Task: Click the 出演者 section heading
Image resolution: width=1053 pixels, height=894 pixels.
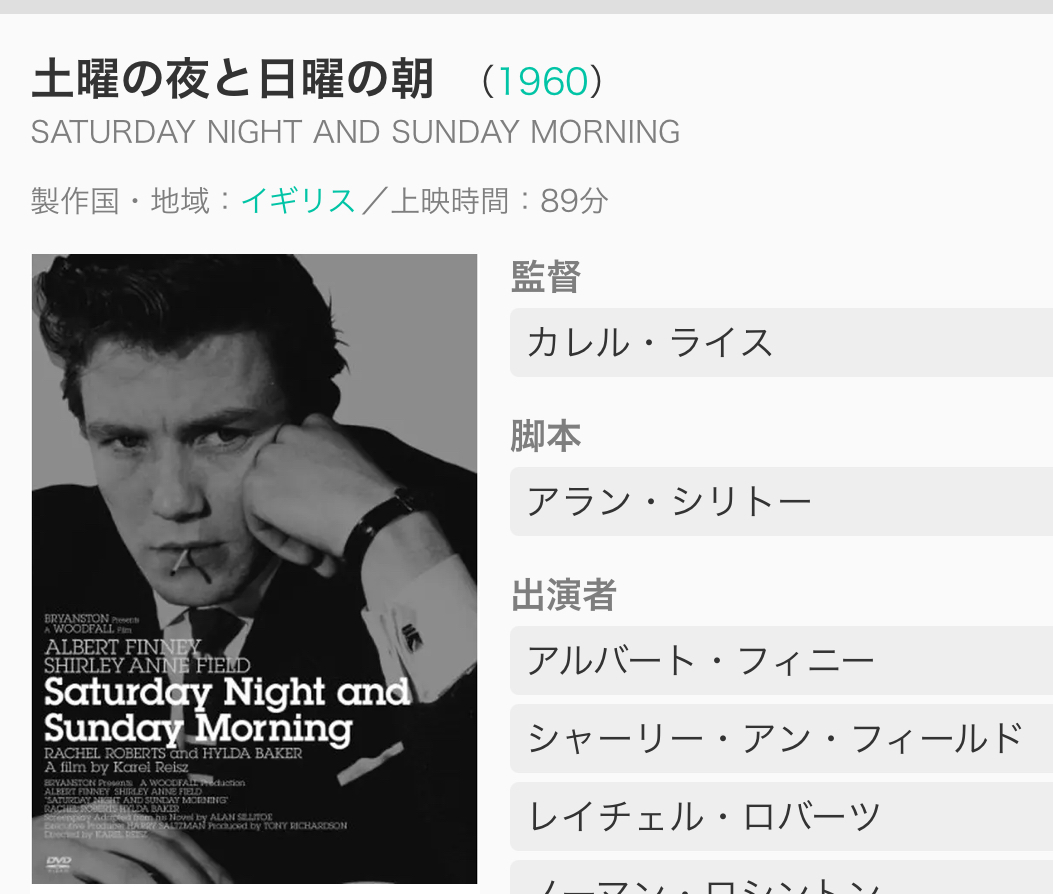Action: coord(563,595)
